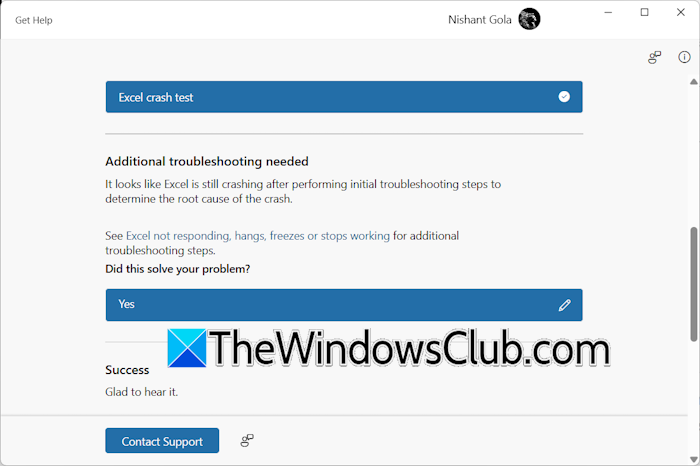700x466 pixels.
Task: Click the scrollbar up arrow
Action: point(693,82)
